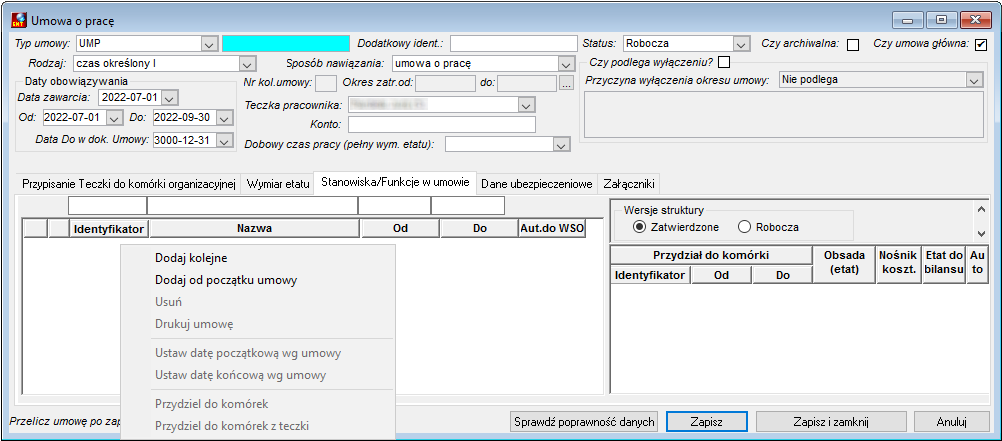Image resolution: width=1002 pixels, height=441 pixels.
Task: Open the Wymiar etatu tab
Action: click(x=278, y=184)
